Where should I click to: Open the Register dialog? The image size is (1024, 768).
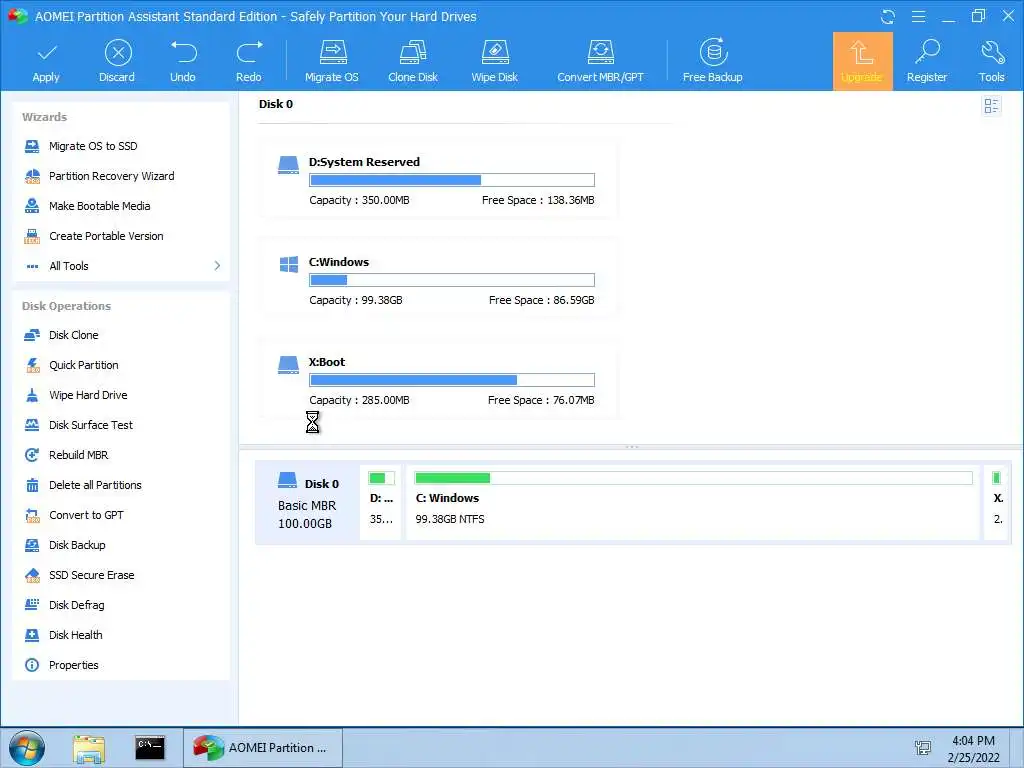[927, 63]
